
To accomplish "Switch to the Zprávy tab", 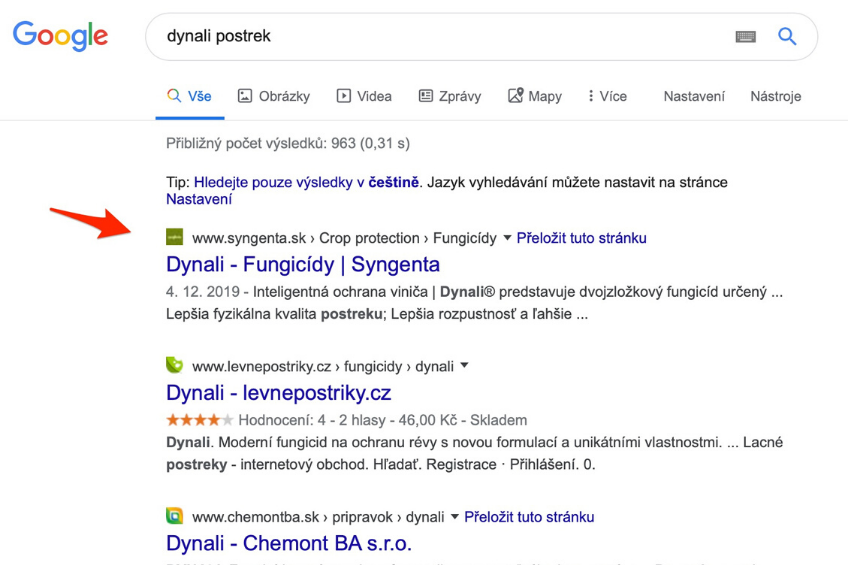I will point(450,96).
